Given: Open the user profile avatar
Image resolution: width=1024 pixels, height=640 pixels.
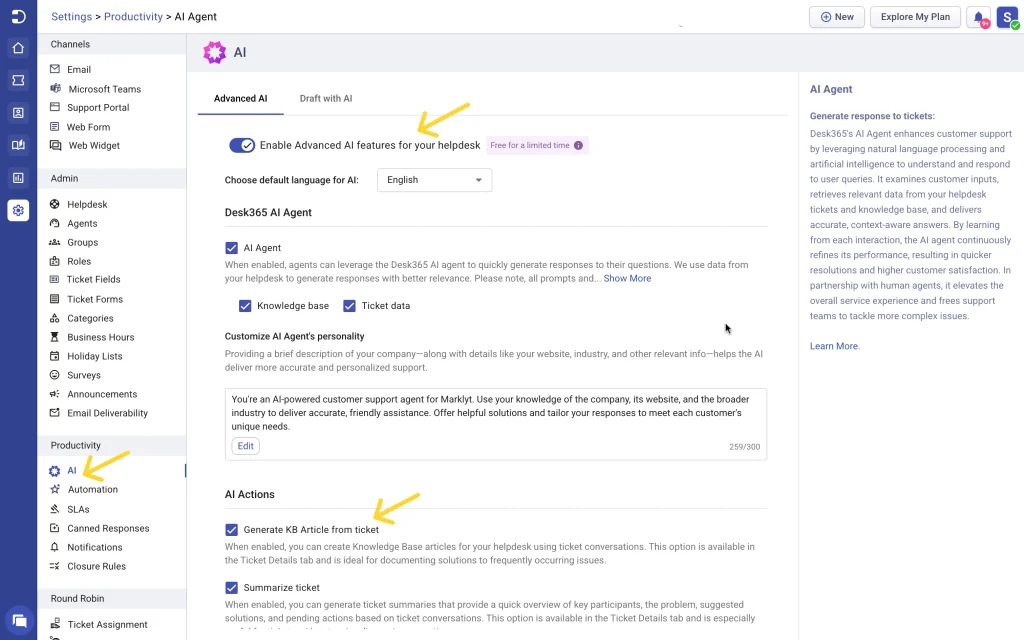Looking at the screenshot, I should (1008, 17).
